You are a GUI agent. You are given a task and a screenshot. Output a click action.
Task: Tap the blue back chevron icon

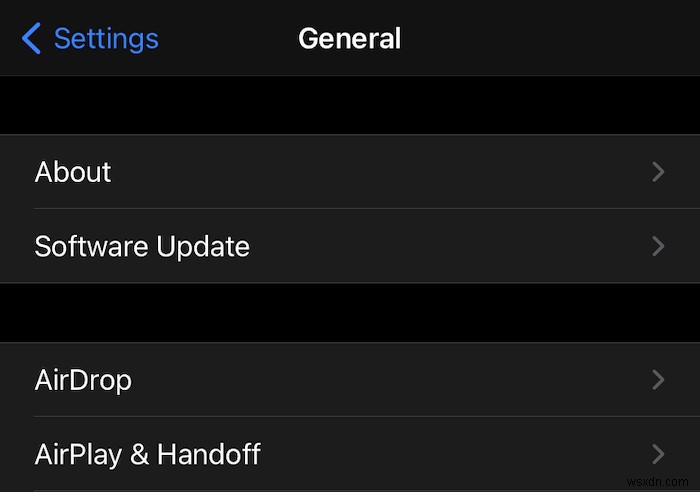point(31,39)
